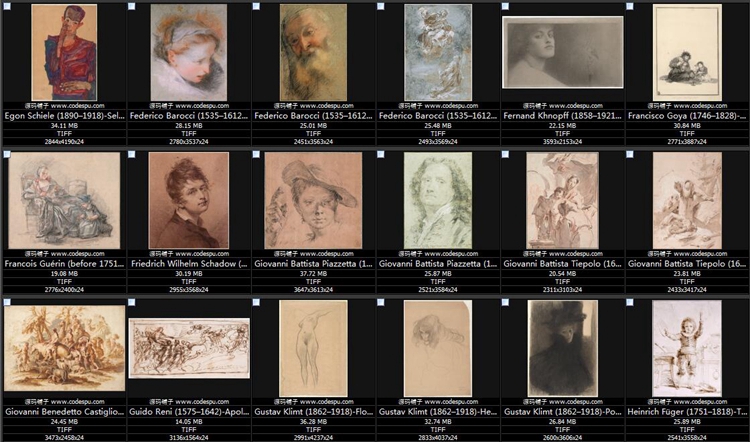The image size is (750, 442).
Task: Open the 25.48 MB Barocci figure study thumbnail
Action: pyautogui.click(x=438, y=53)
